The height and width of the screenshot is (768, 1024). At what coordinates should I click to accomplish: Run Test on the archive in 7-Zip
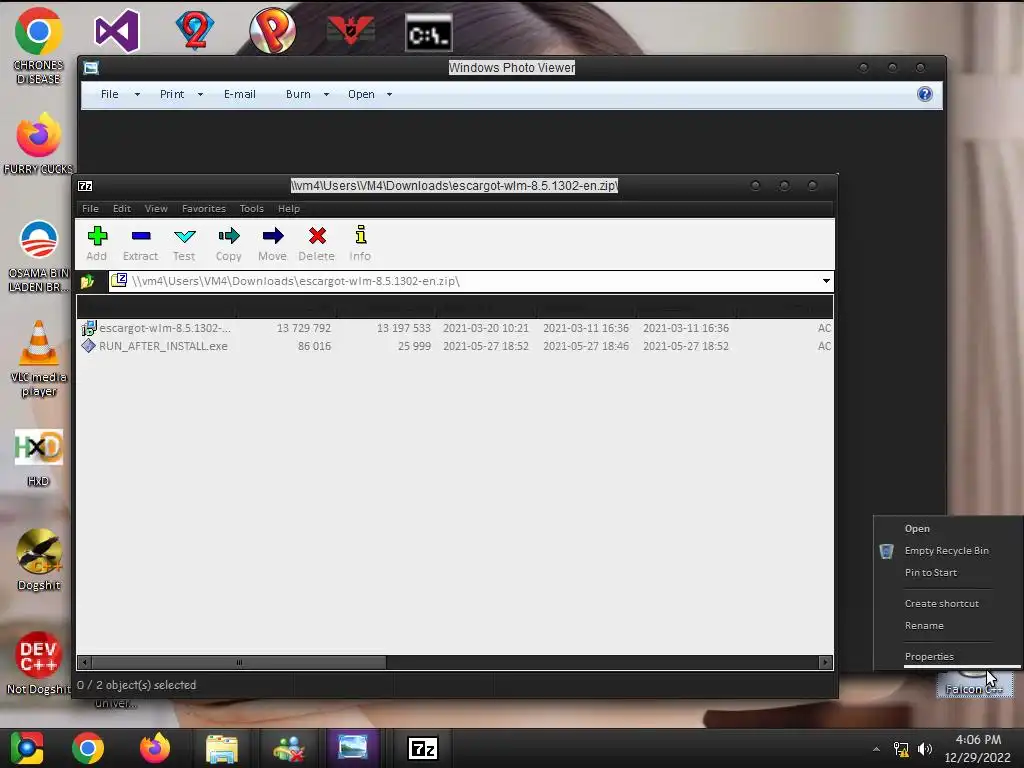coord(184,243)
